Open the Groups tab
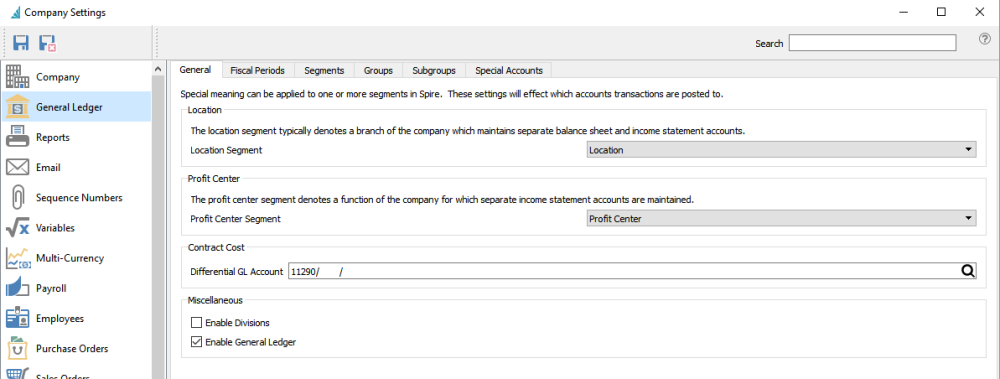 378,70
